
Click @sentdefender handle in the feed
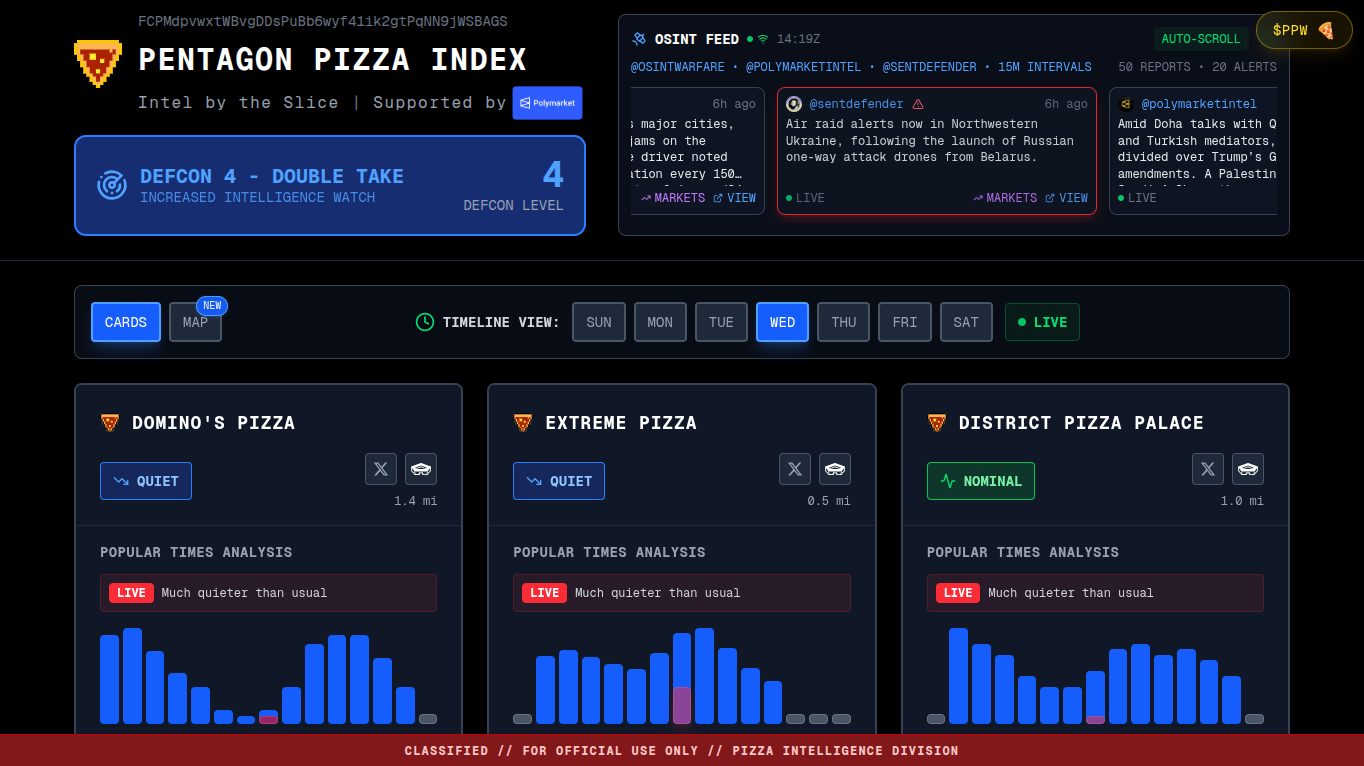[856, 104]
